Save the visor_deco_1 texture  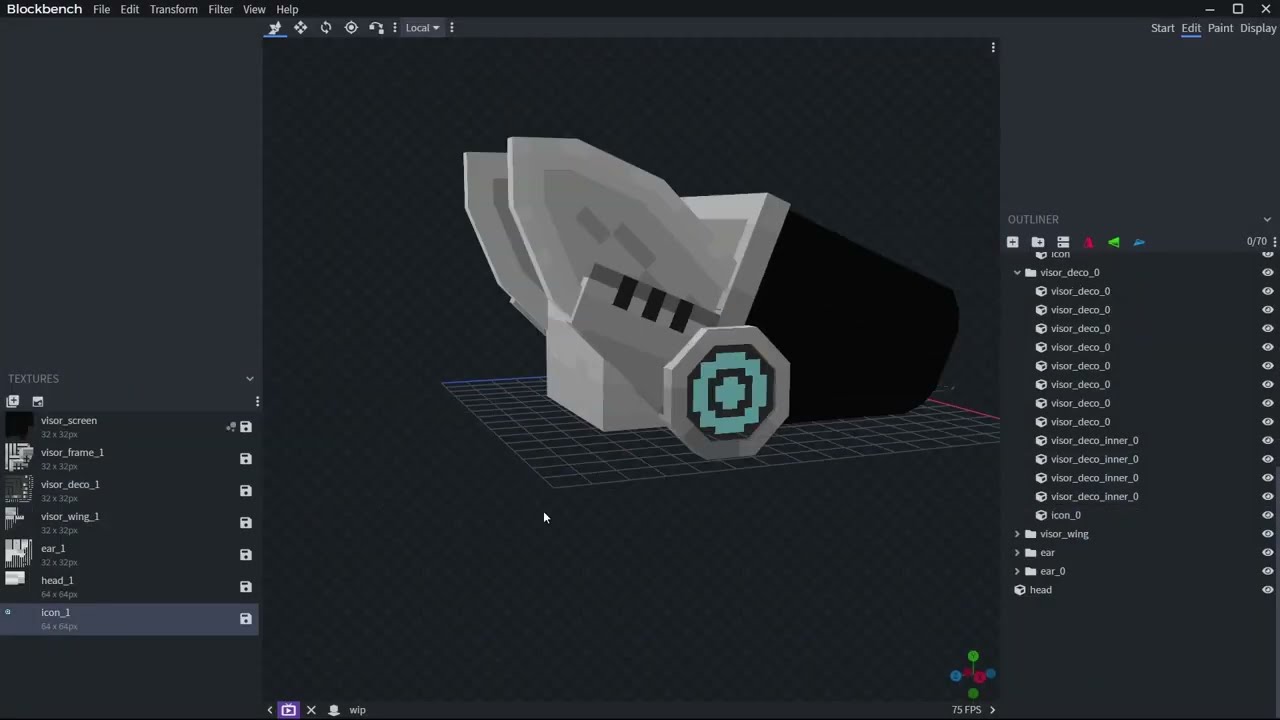tap(246, 491)
